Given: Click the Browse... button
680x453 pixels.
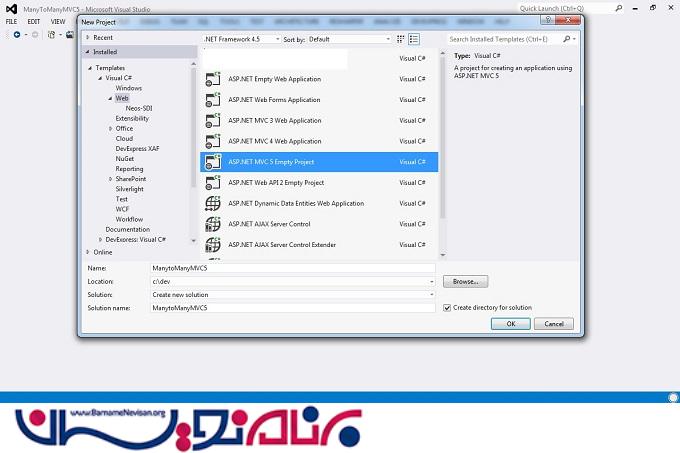Looking at the screenshot, I should click(x=465, y=282).
